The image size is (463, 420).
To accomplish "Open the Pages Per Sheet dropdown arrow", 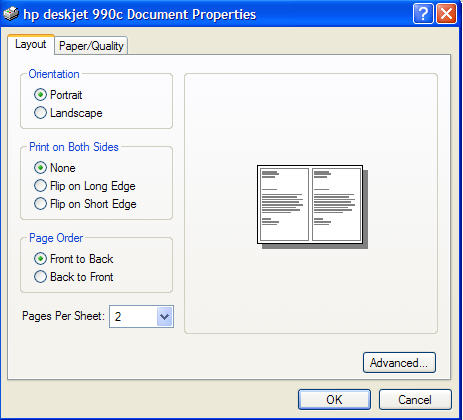I will click(x=165, y=316).
